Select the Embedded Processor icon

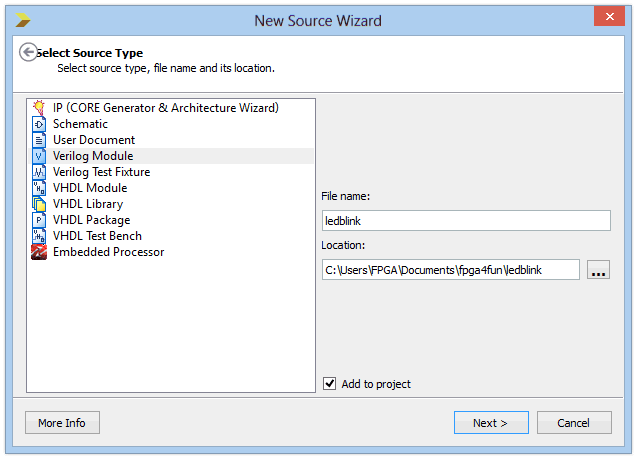tap(39, 252)
